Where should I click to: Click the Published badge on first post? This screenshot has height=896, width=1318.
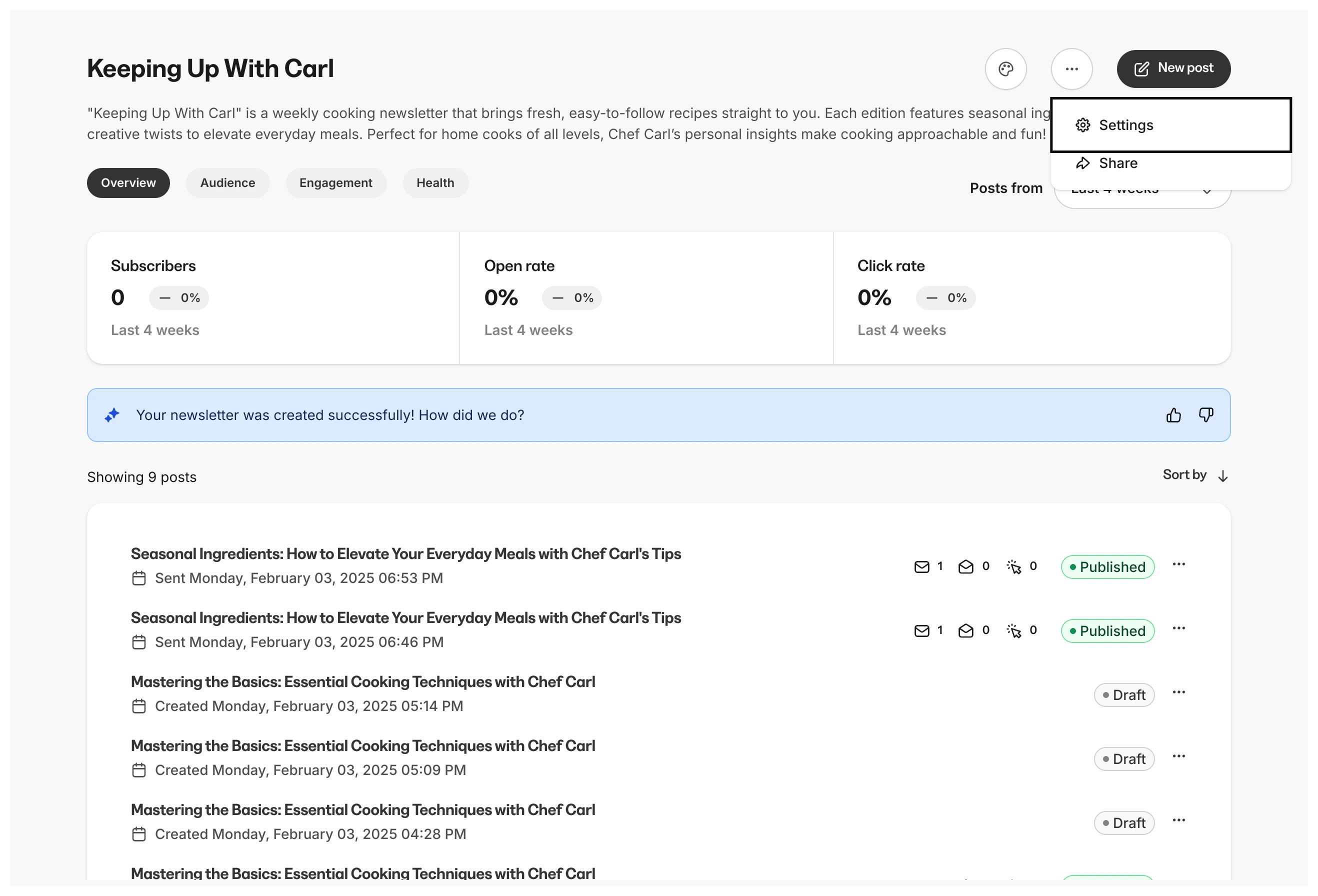click(x=1107, y=567)
